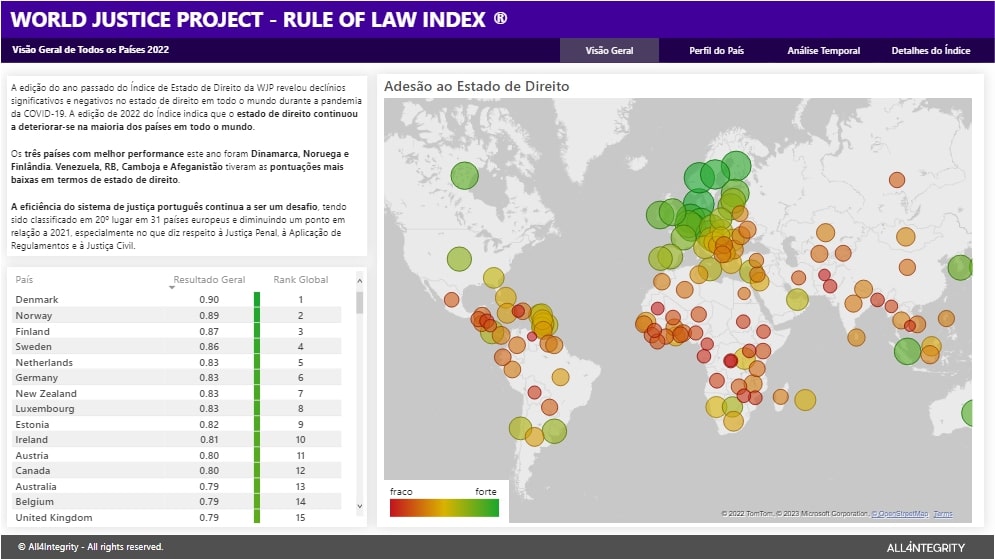The height and width of the screenshot is (559, 995).
Task: Click the United States bubble on map
Action: 459,259
